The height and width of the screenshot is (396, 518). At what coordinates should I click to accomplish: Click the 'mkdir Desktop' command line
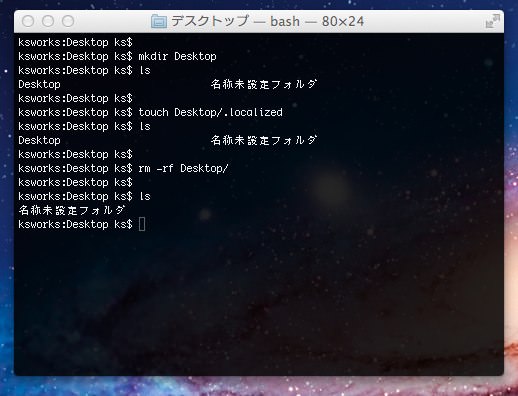pos(117,56)
